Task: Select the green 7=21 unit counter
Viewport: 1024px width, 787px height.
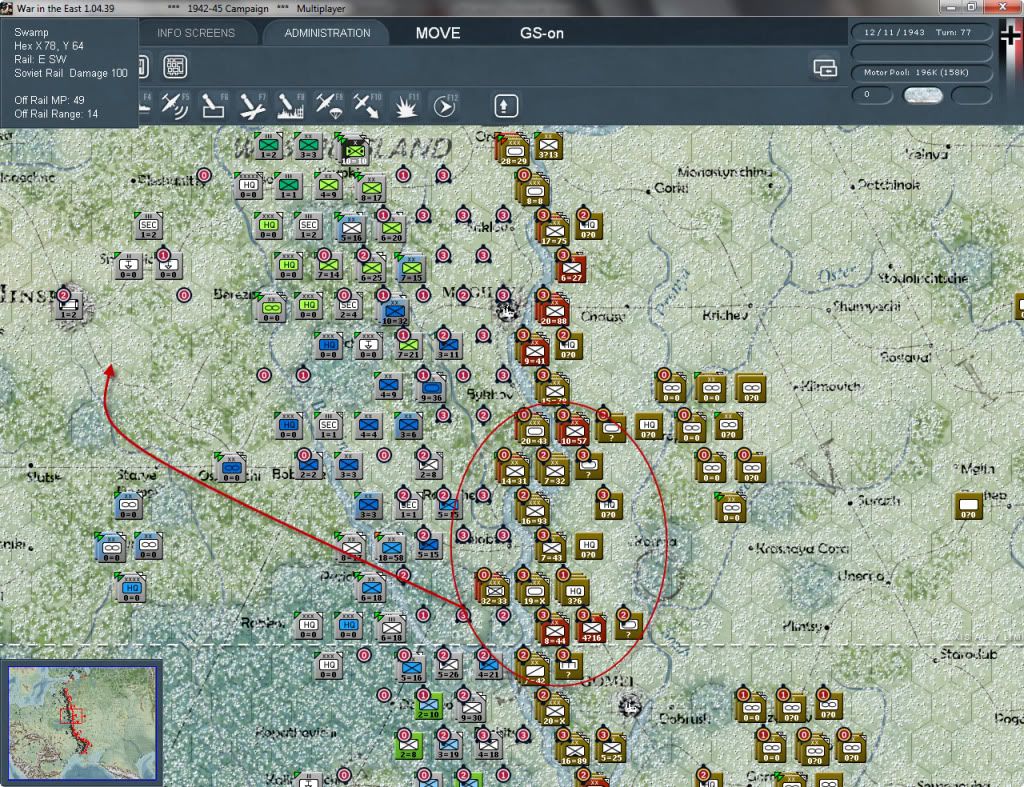Action: (409, 345)
